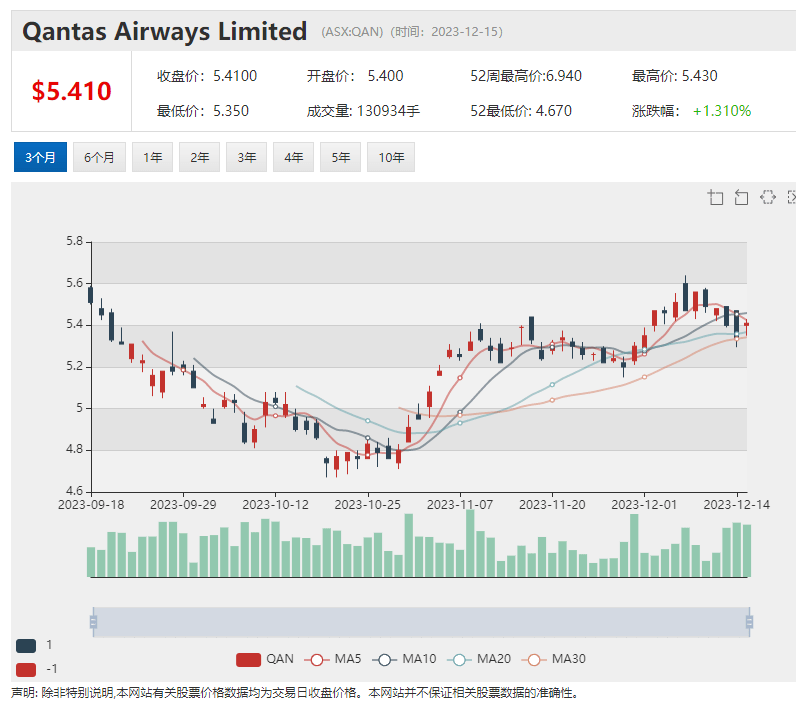This screenshot has width=808, height=718.
Task: Click the restore chart icon
Action: click(x=767, y=197)
